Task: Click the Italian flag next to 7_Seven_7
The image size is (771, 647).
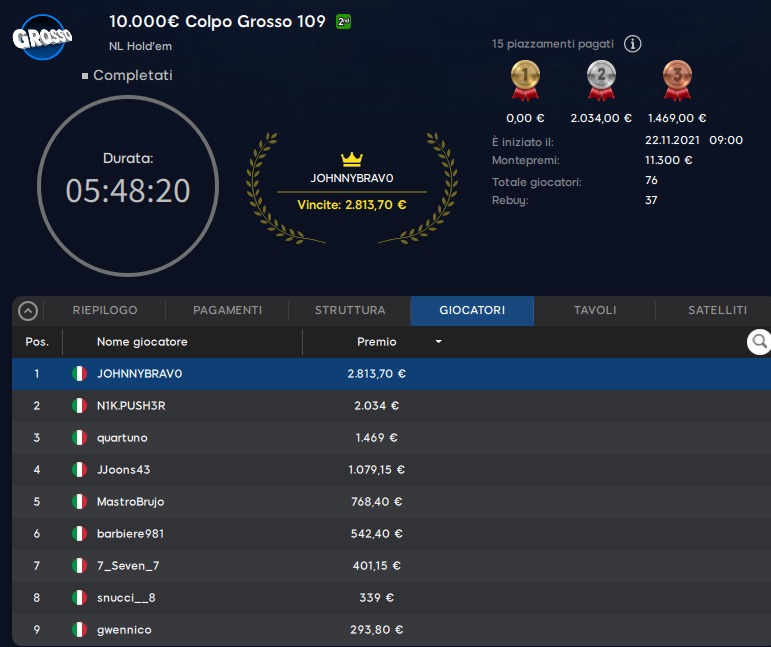Action: [x=79, y=565]
